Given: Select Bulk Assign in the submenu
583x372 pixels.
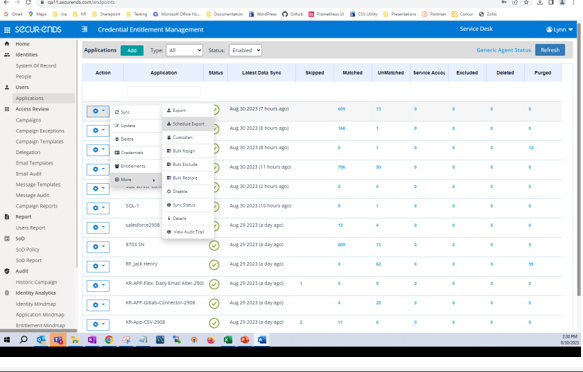Looking at the screenshot, I should (188, 151).
